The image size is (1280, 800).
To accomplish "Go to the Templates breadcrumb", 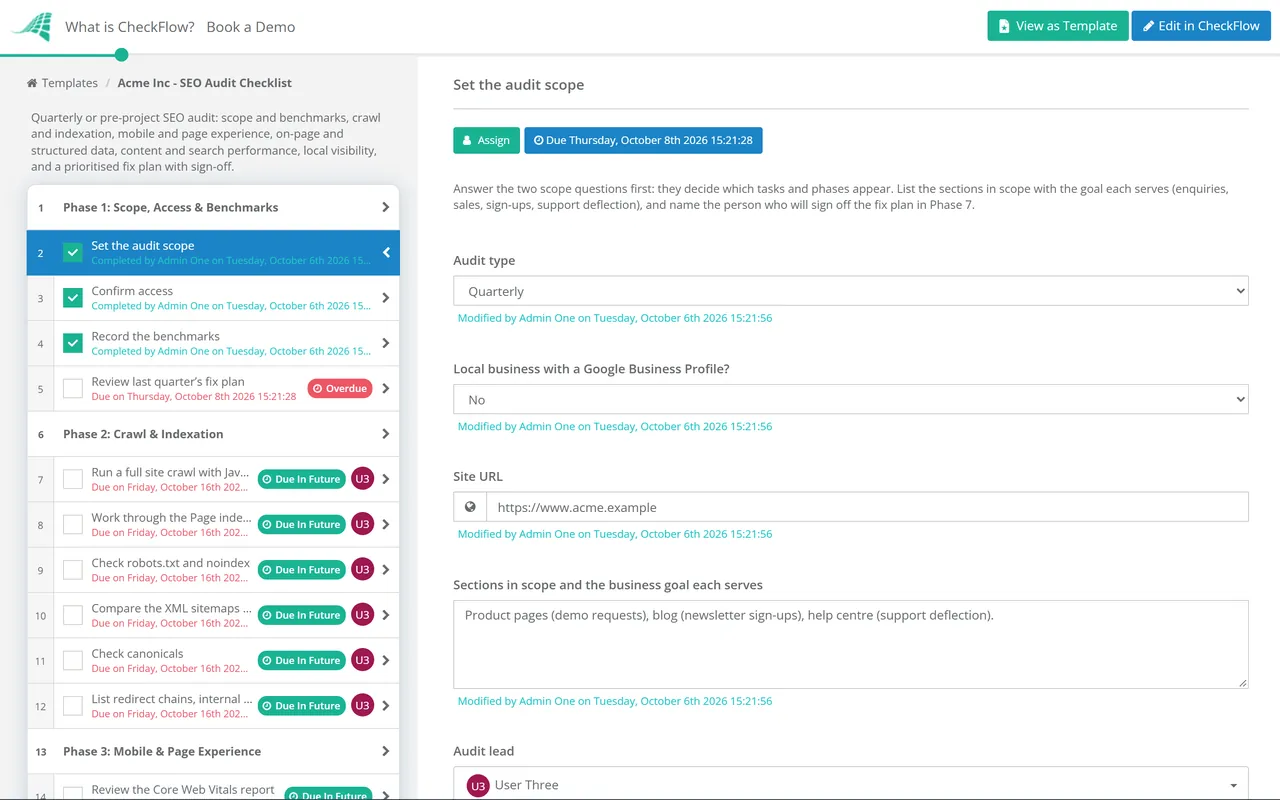I will (70, 83).
